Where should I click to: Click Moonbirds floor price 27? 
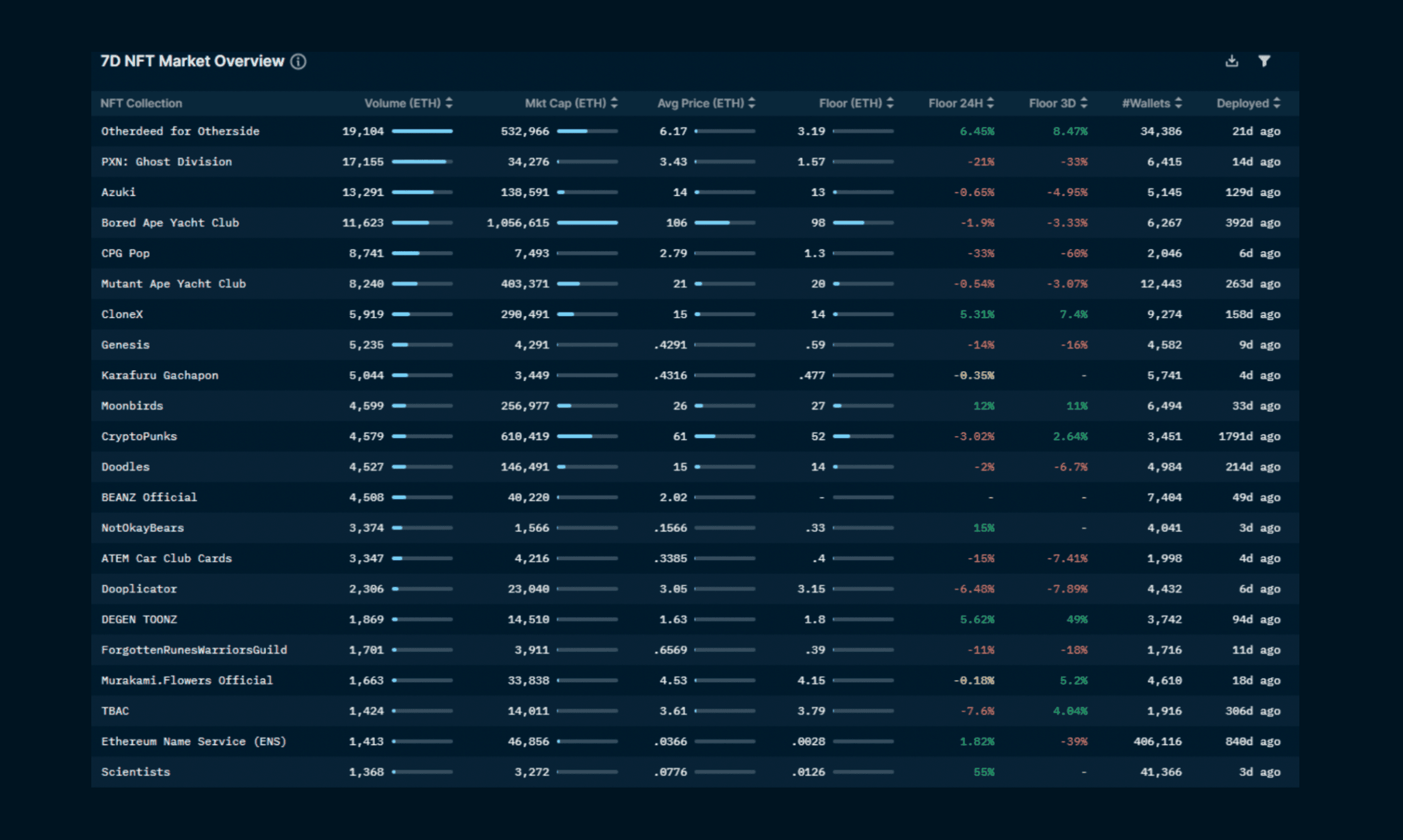(818, 406)
